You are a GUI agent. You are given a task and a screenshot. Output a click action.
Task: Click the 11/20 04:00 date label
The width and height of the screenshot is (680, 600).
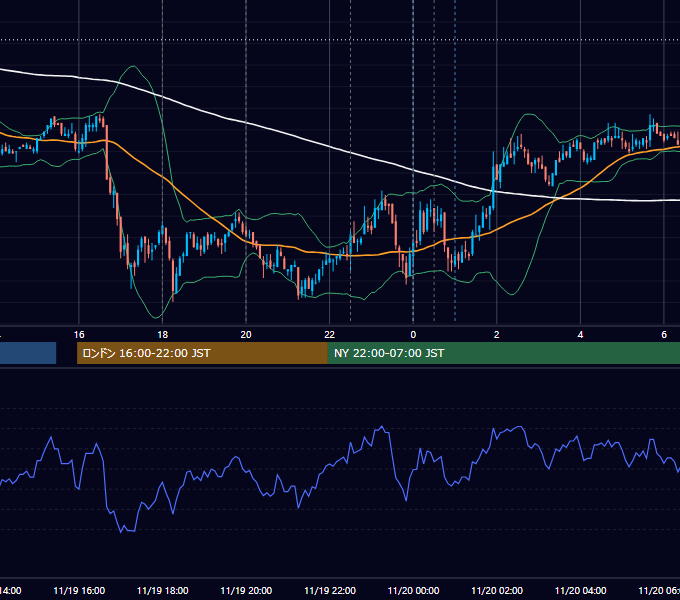pyautogui.click(x=581, y=591)
